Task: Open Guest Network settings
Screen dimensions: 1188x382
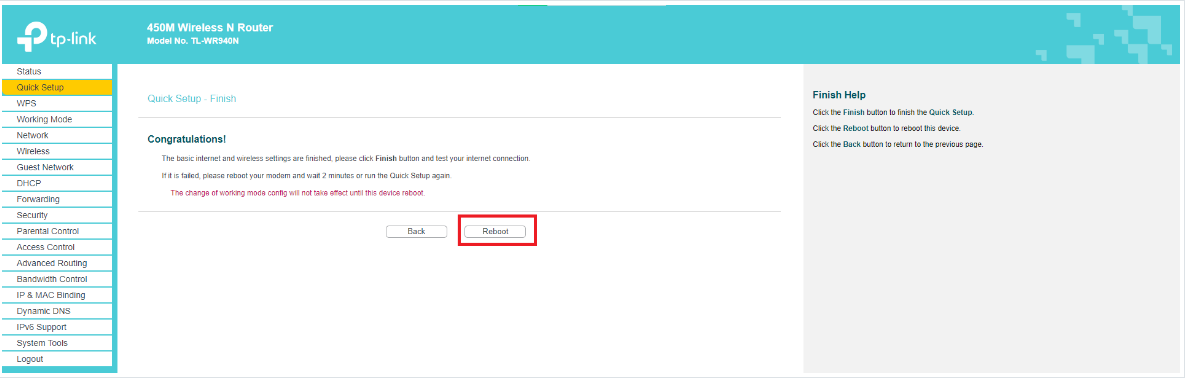Action: pyautogui.click(x=57, y=167)
